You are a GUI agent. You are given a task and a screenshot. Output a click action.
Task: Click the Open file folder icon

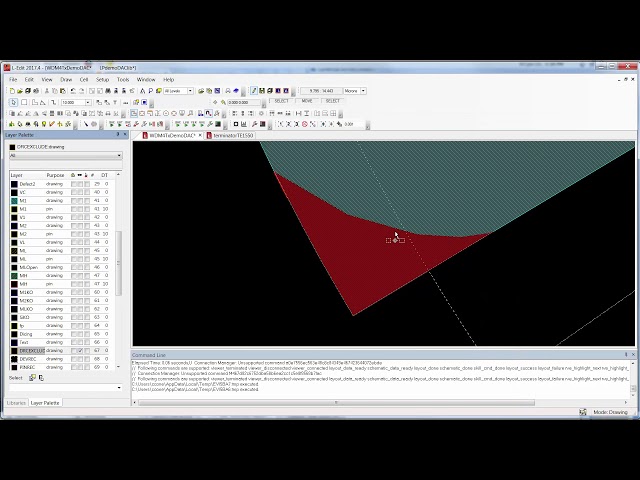[20, 91]
